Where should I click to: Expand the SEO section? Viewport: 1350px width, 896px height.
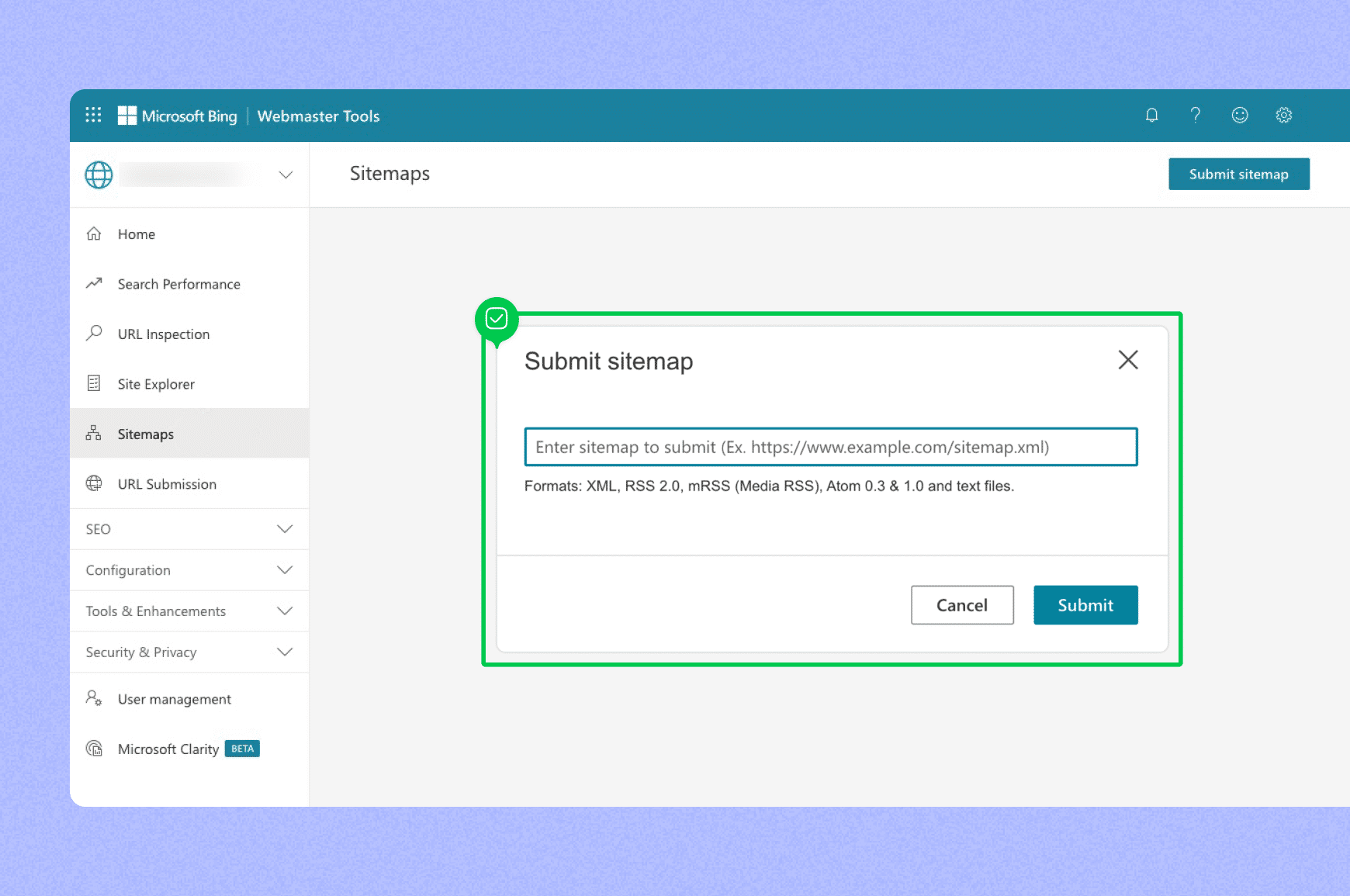[x=284, y=529]
